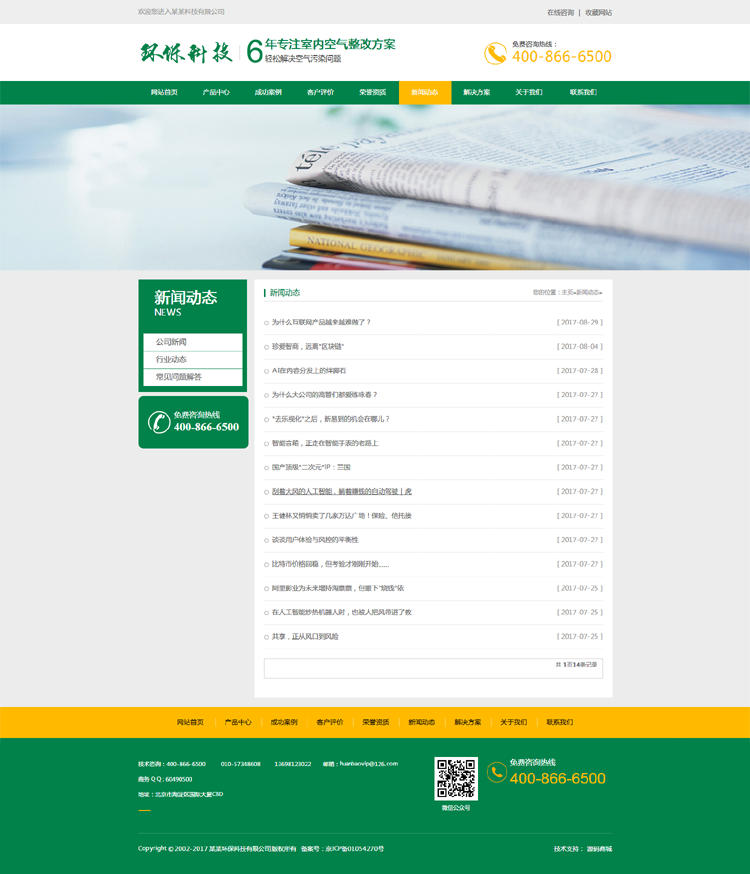Click footer phone number 010-57348608
The height and width of the screenshot is (874, 750).
pyautogui.click(x=241, y=764)
